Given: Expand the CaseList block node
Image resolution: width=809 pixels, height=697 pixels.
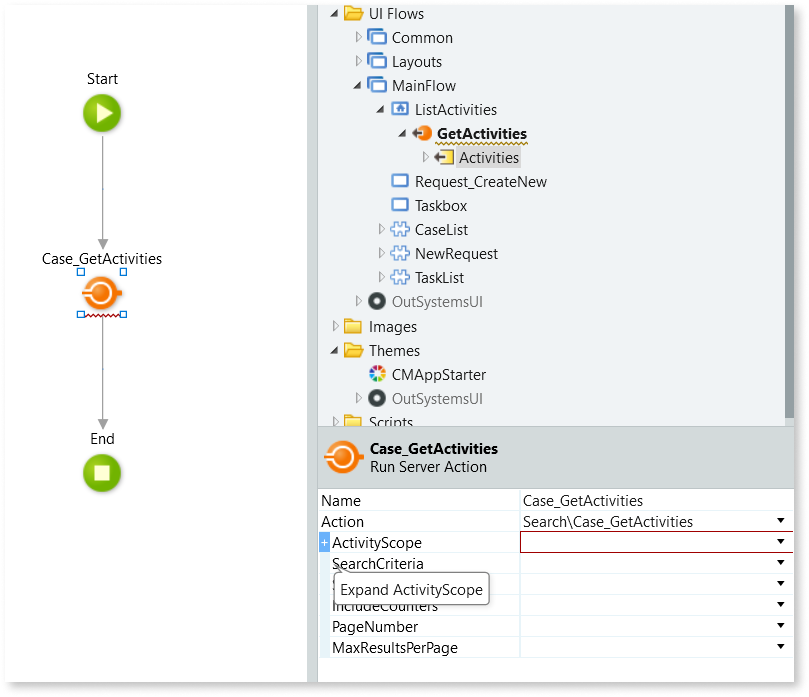Looking at the screenshot, I should tap(382, 229).
